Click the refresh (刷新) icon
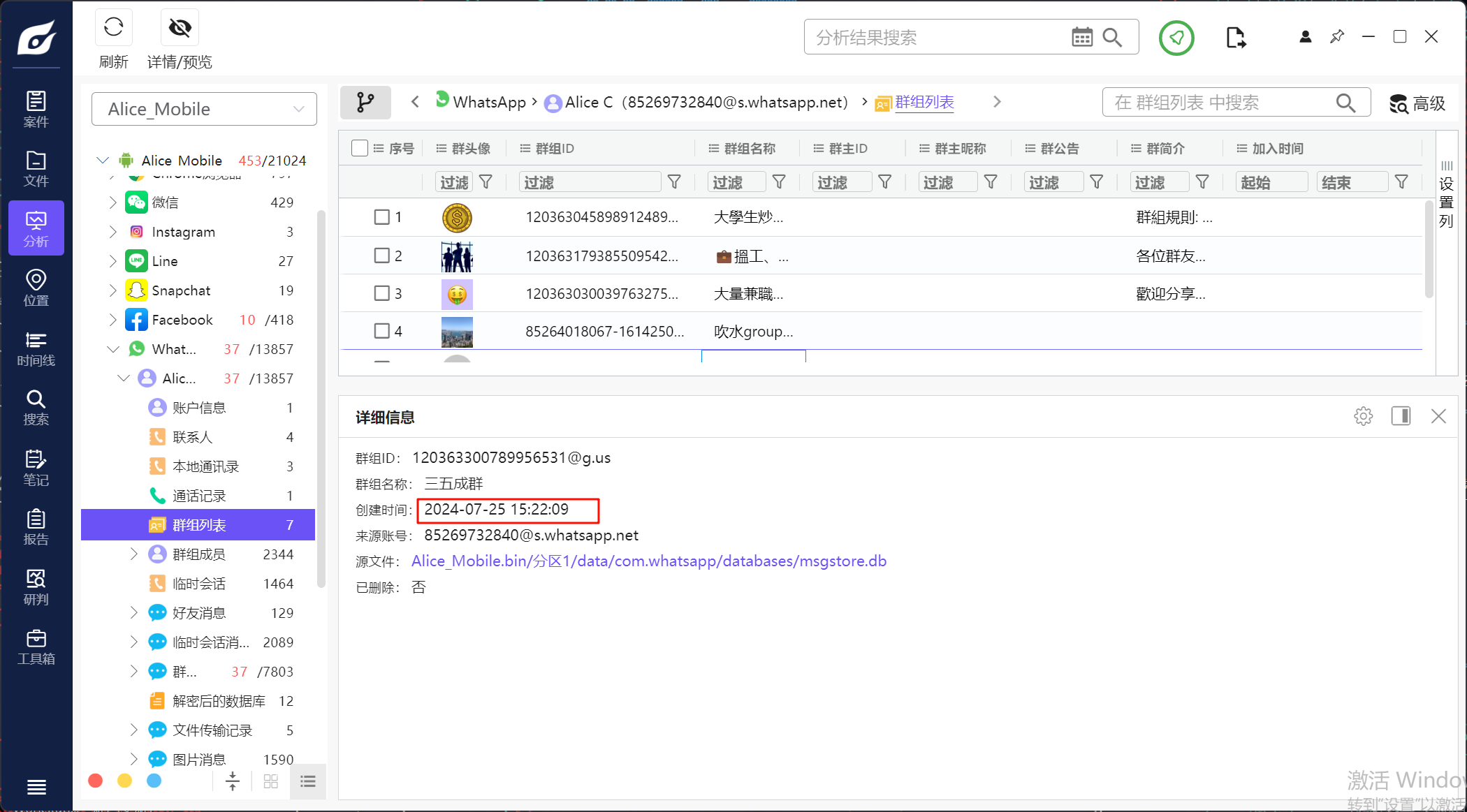The width and height of the screenshot is (1467, 812). 113,28
